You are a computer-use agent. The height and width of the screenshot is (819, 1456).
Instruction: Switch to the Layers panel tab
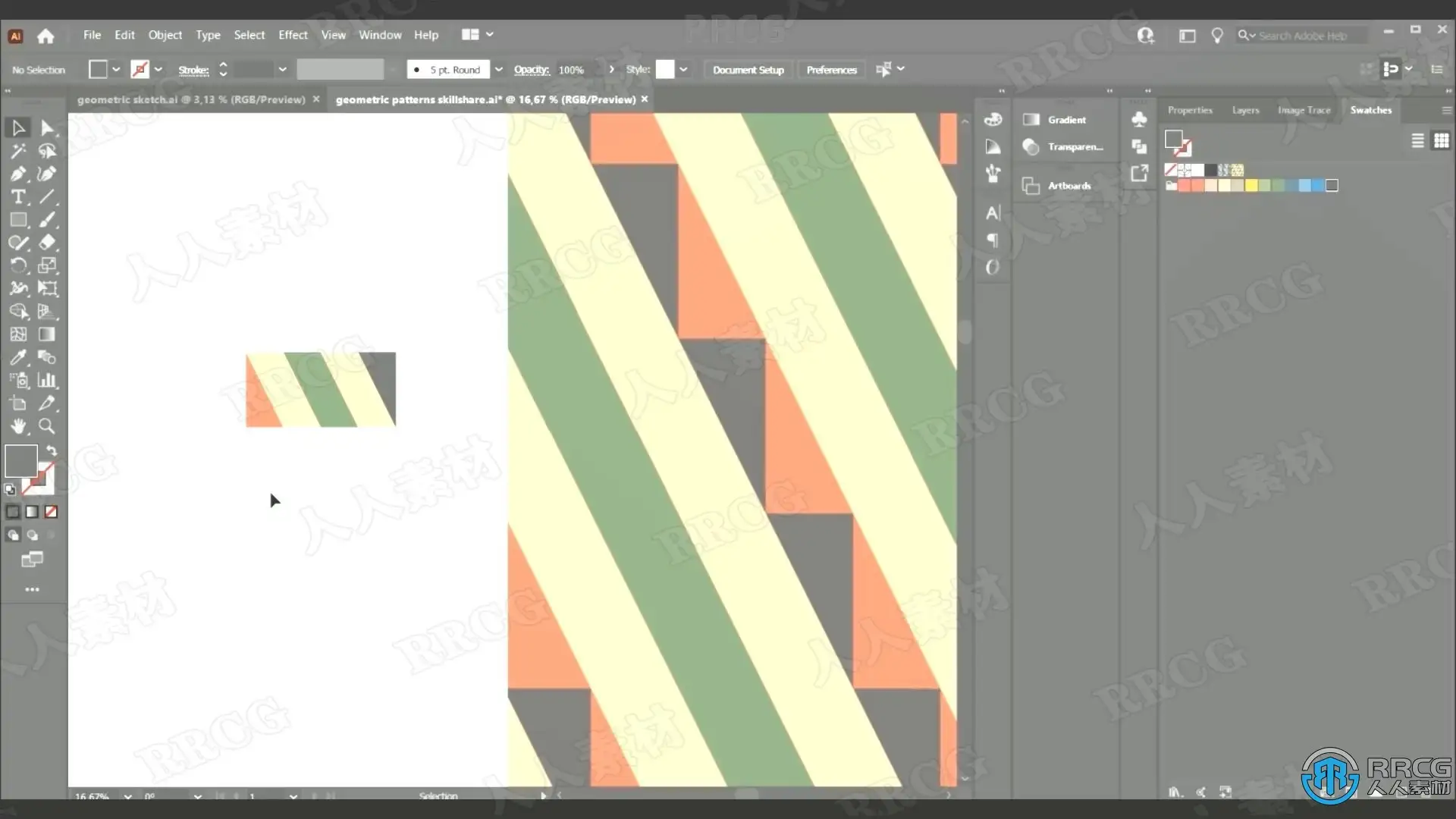click(1245, 110)
